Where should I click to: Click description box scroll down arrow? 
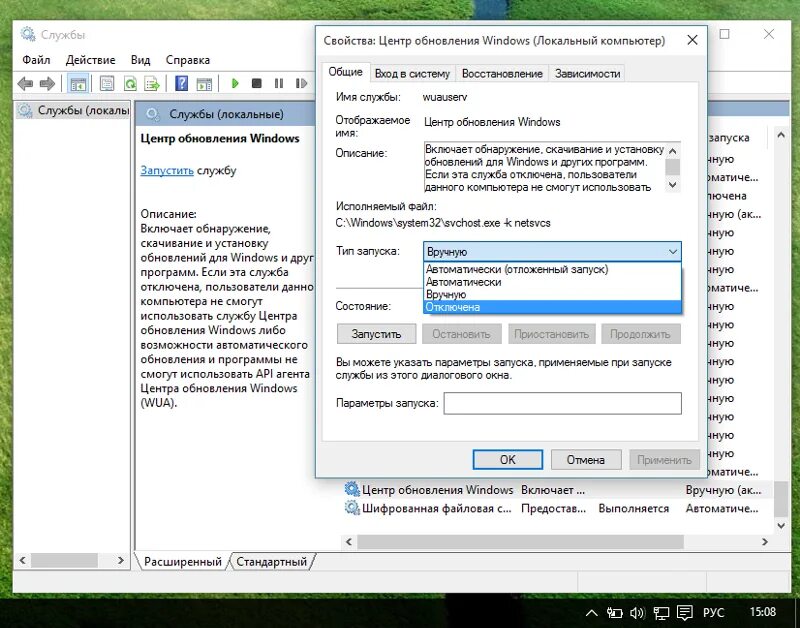(x=672, y=185)
